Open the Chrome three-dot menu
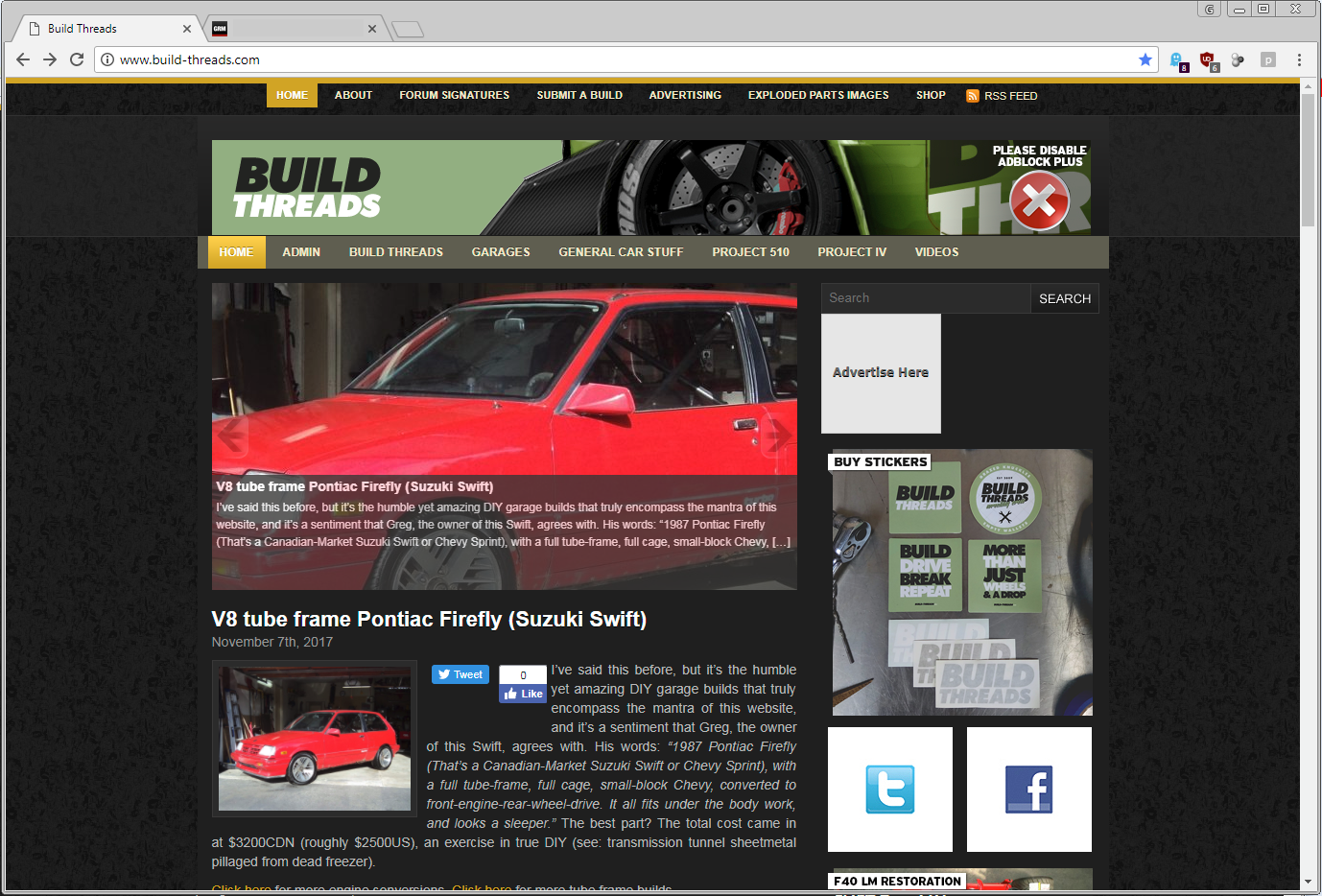The height and width of the screenshot is (896, 1322). click(x=1299, y=59)
